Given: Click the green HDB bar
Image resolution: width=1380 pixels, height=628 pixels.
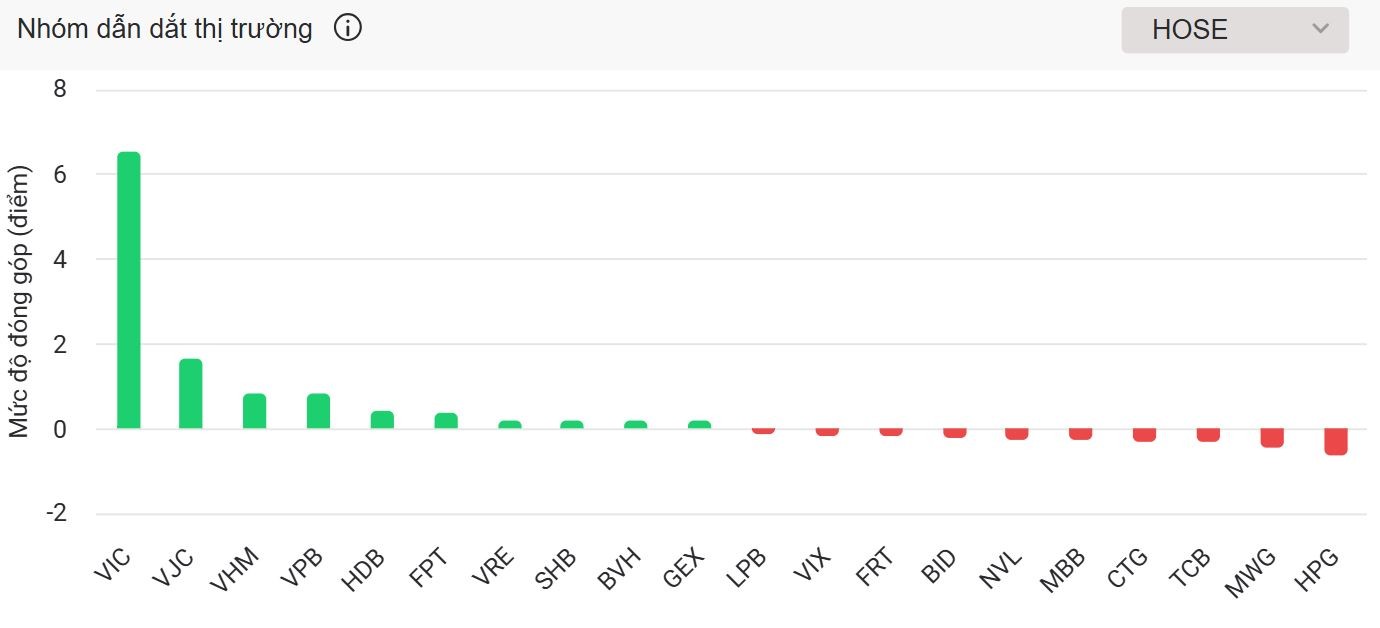Looking at the screenshot, I should pos(382,420).
